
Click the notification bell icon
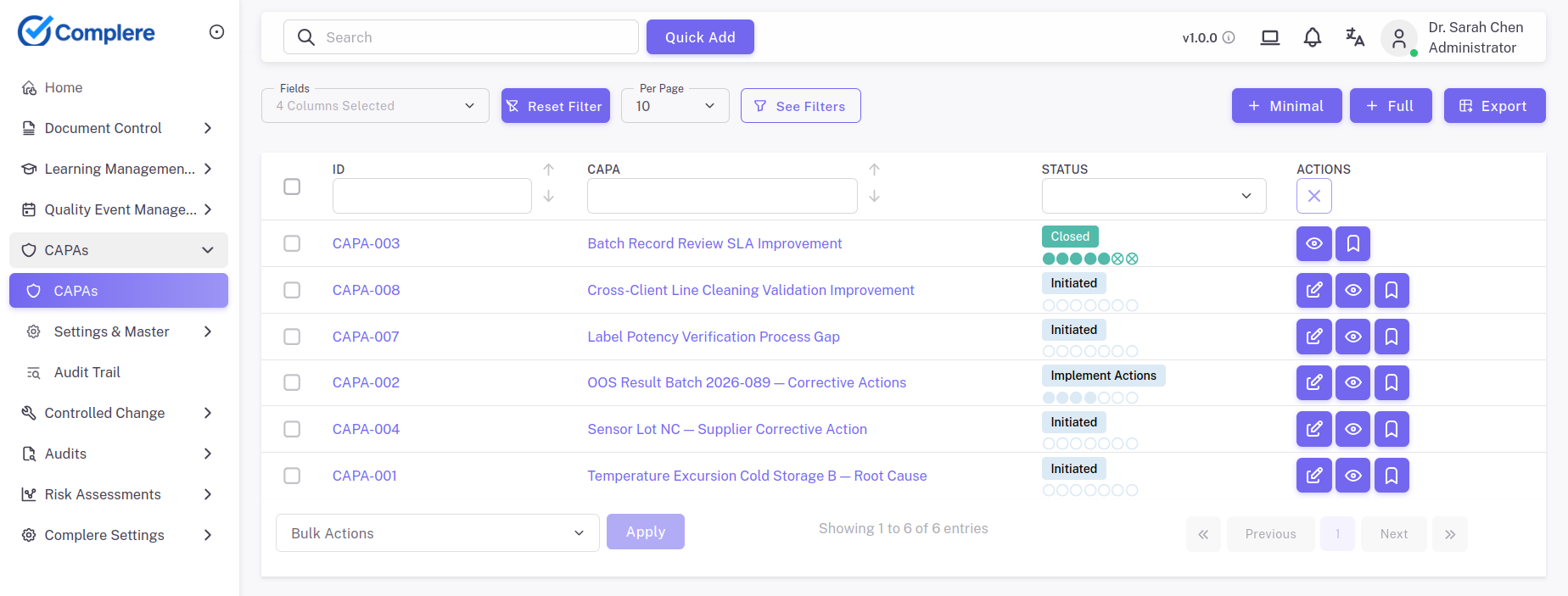1312,37
